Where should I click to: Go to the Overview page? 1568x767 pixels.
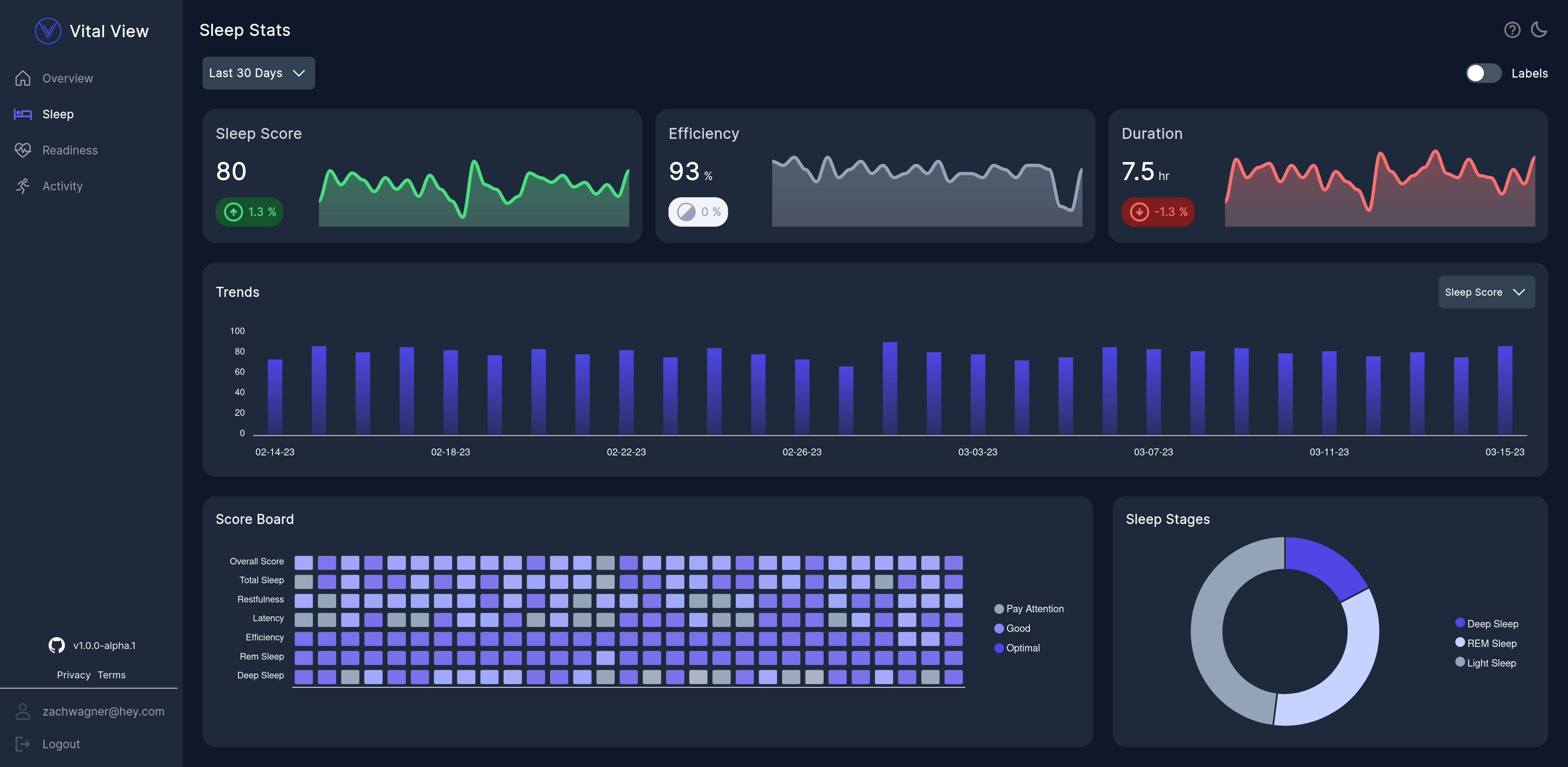[67, 78]
